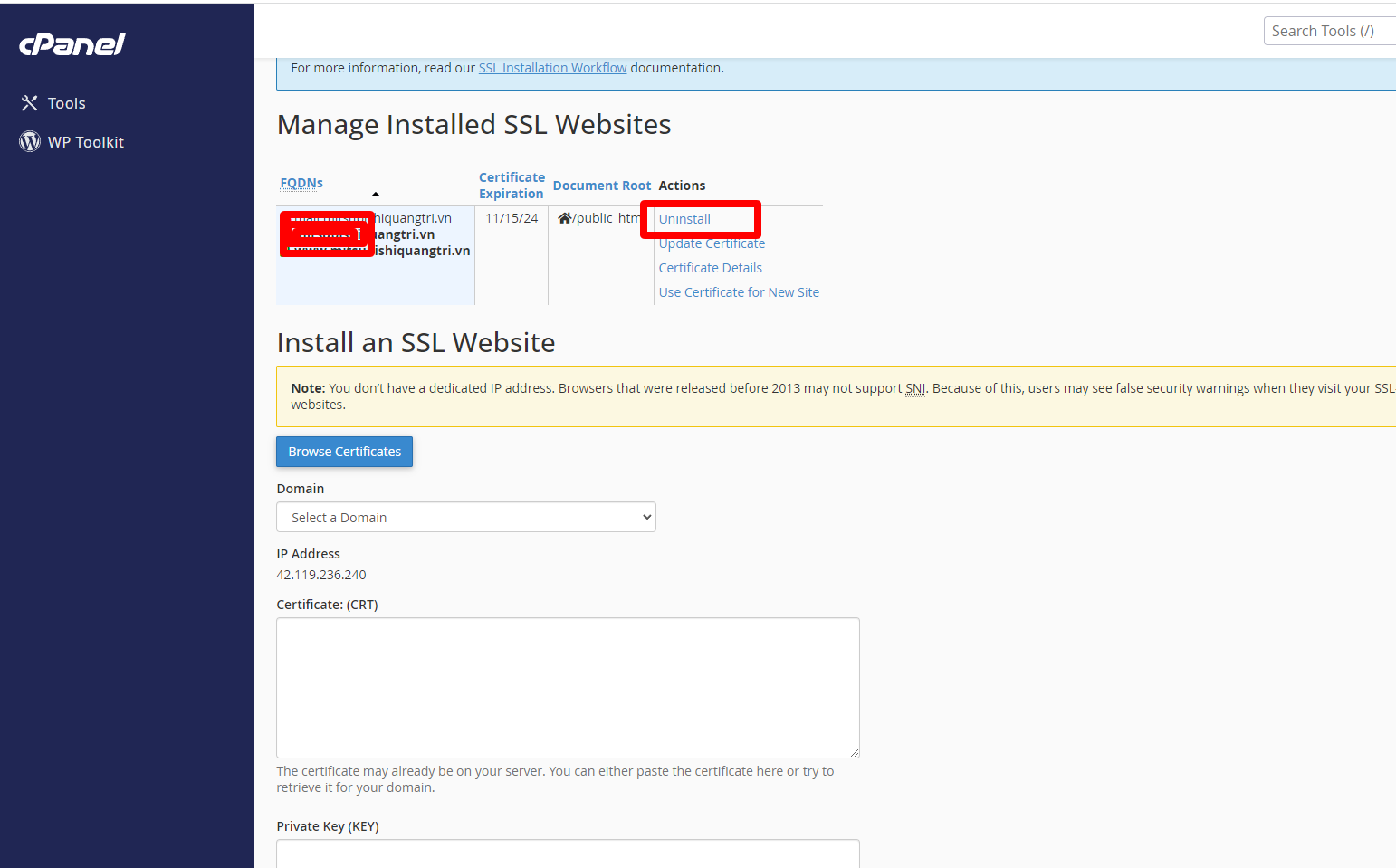Sort the table by FQDNs column
The height and width of the screenshot is (868, 1396).
pos(301,183)
